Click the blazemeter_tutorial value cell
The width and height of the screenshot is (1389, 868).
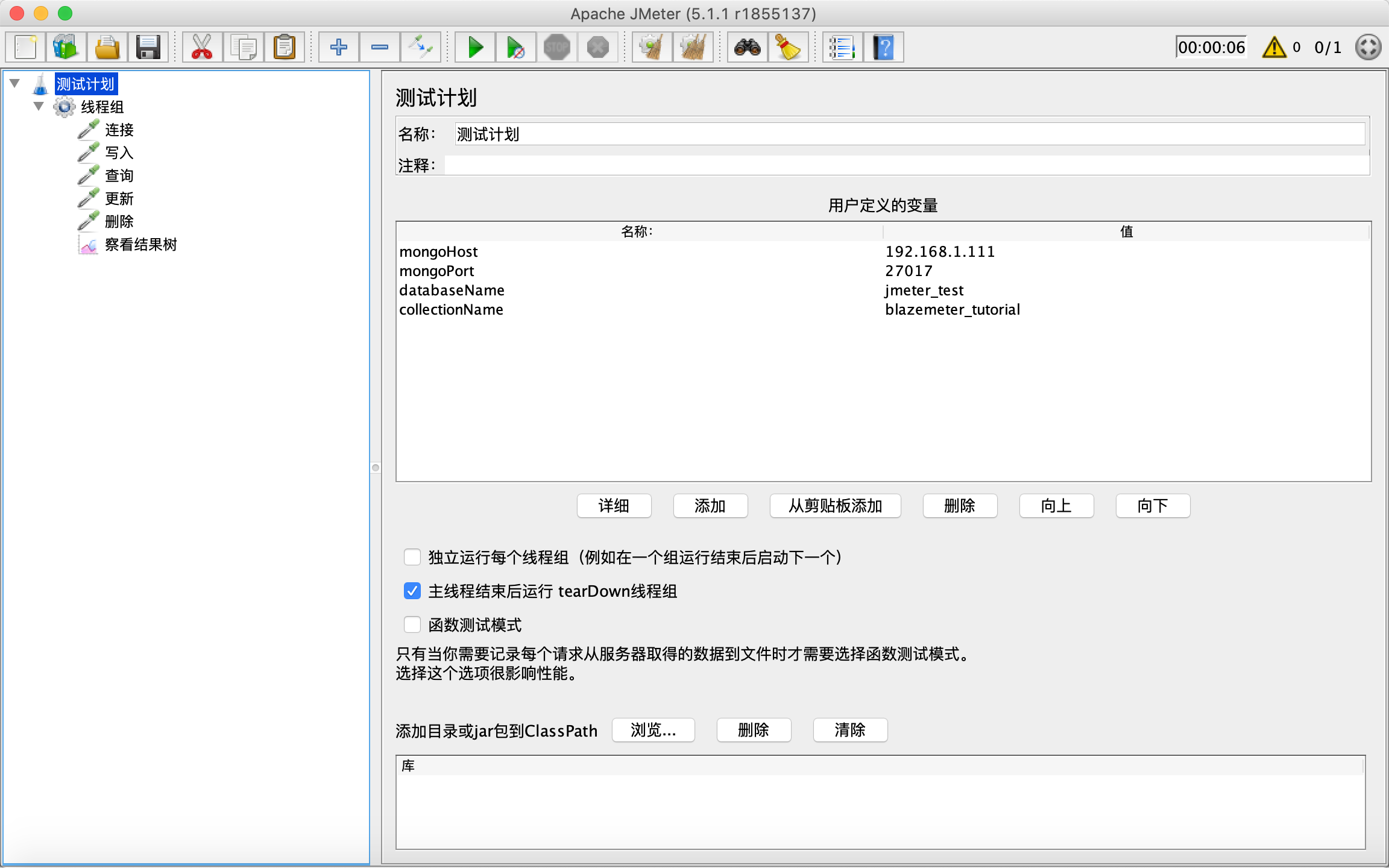pyautogui.click(x=1126, y=309)
